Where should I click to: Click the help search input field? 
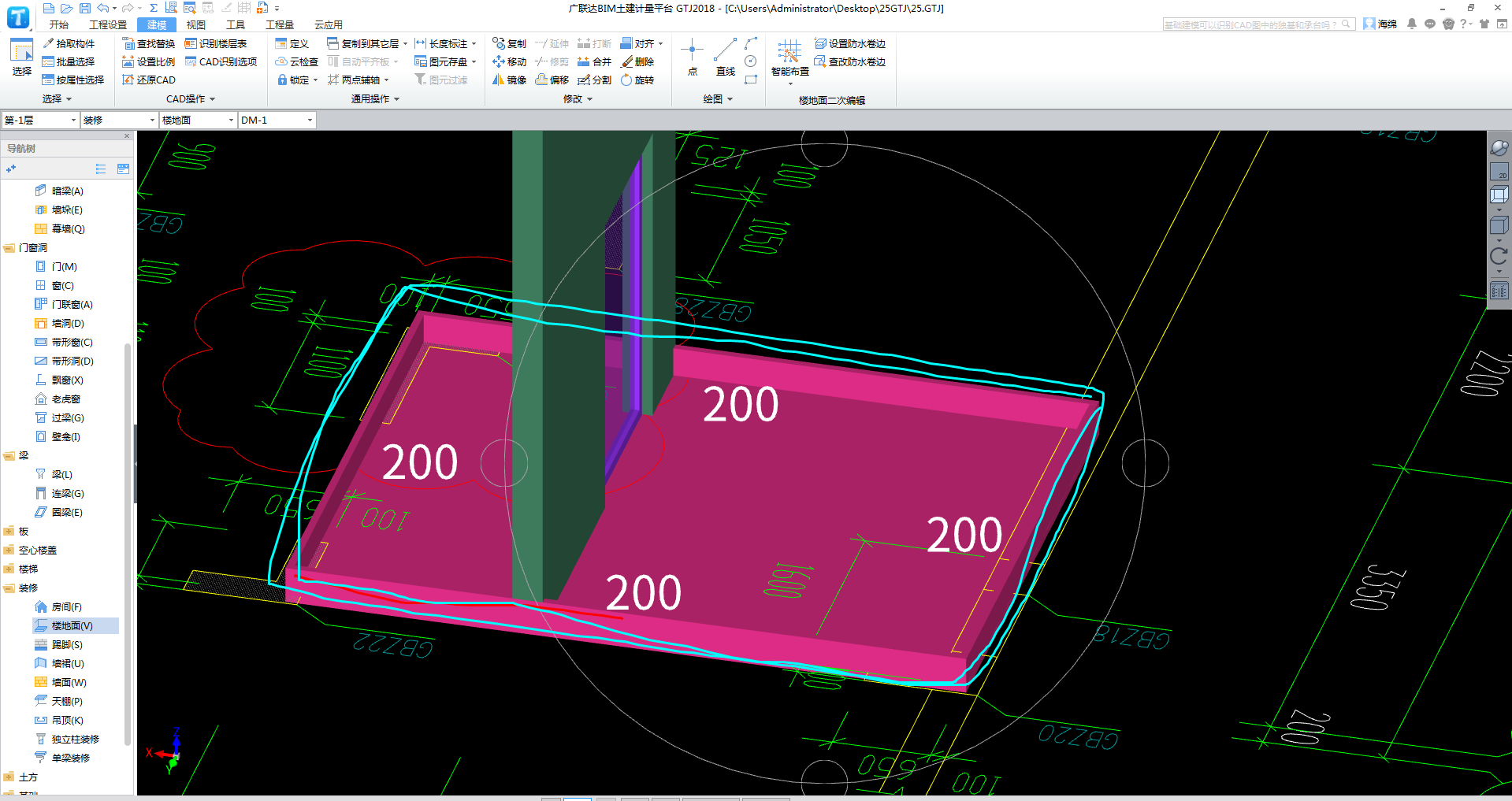pos(1259,24)
